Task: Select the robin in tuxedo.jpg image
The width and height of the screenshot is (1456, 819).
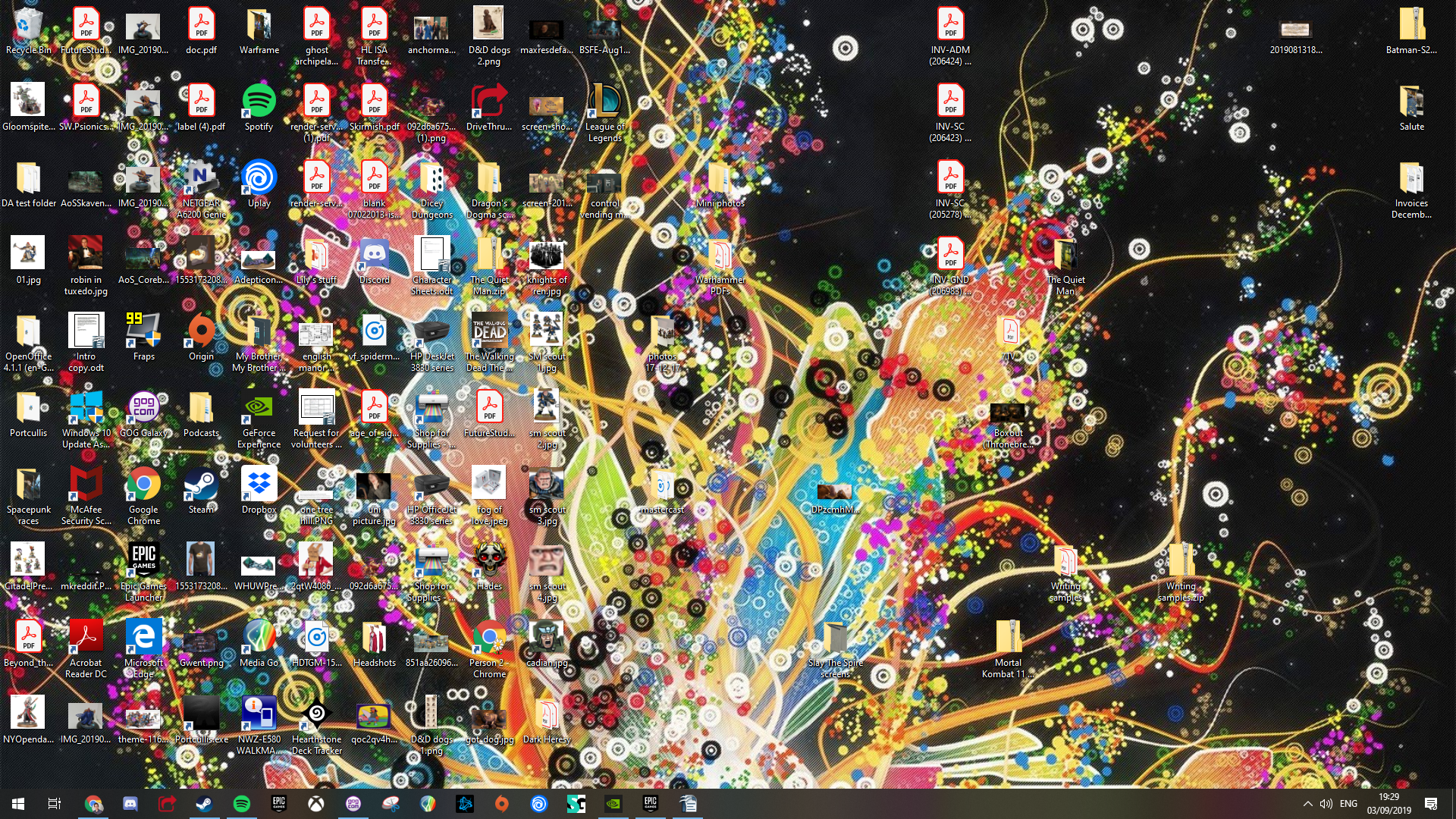Action: (86, 266)
